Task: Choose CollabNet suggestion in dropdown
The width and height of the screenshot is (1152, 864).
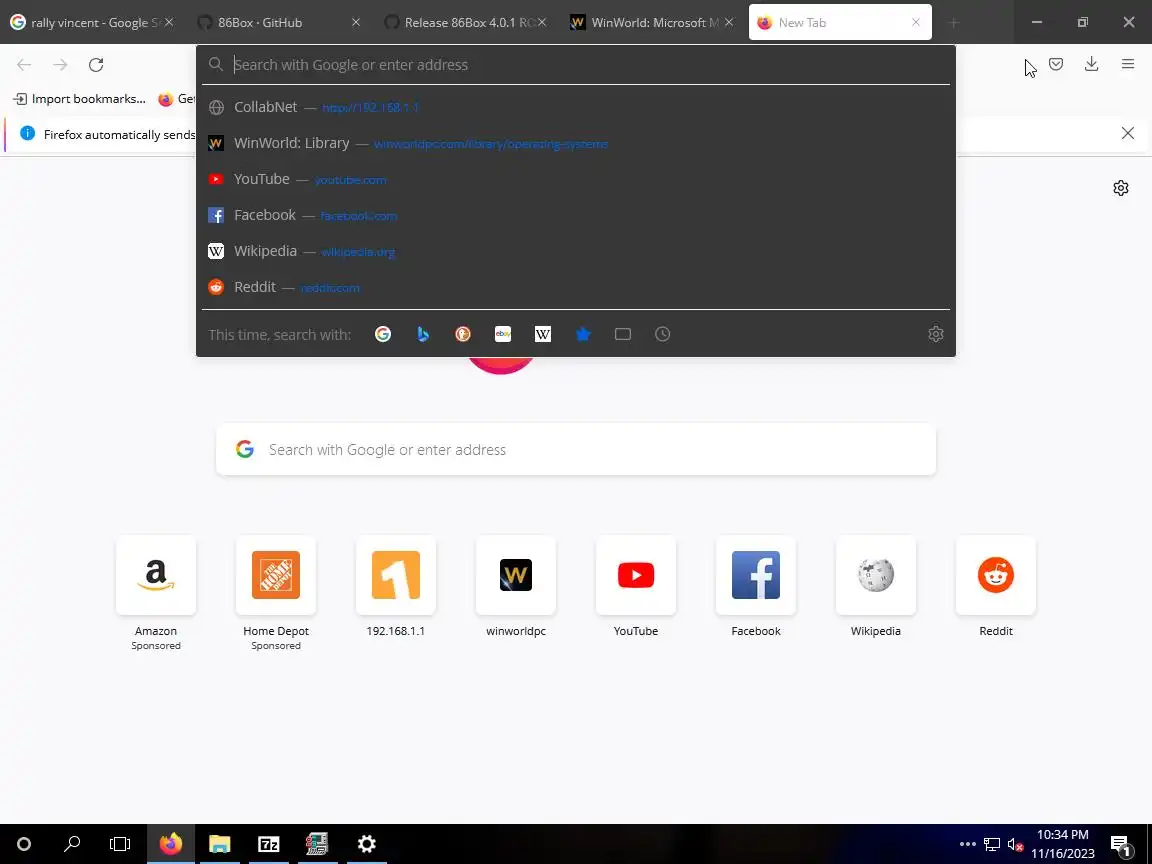Action: point(576,107)
